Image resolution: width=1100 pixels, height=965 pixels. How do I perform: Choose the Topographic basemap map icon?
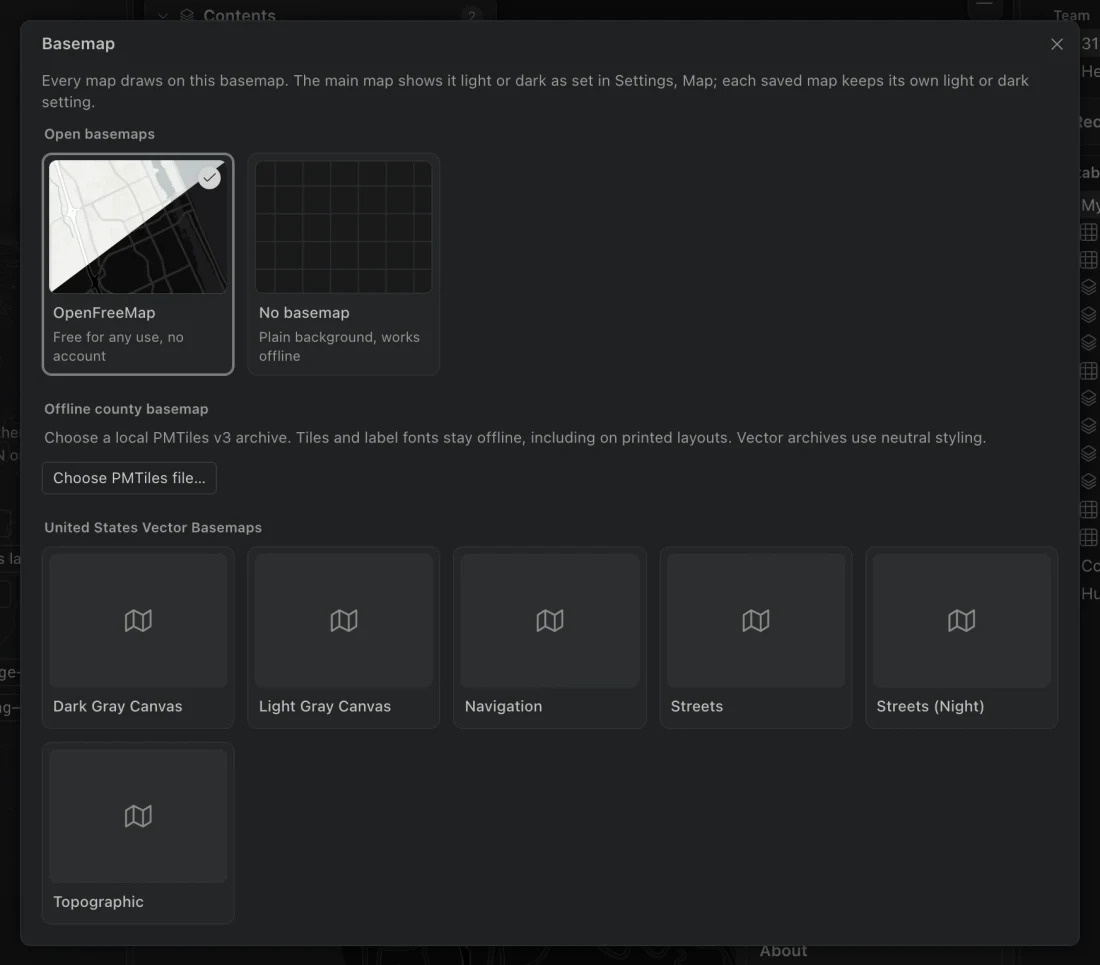[138, 816]
